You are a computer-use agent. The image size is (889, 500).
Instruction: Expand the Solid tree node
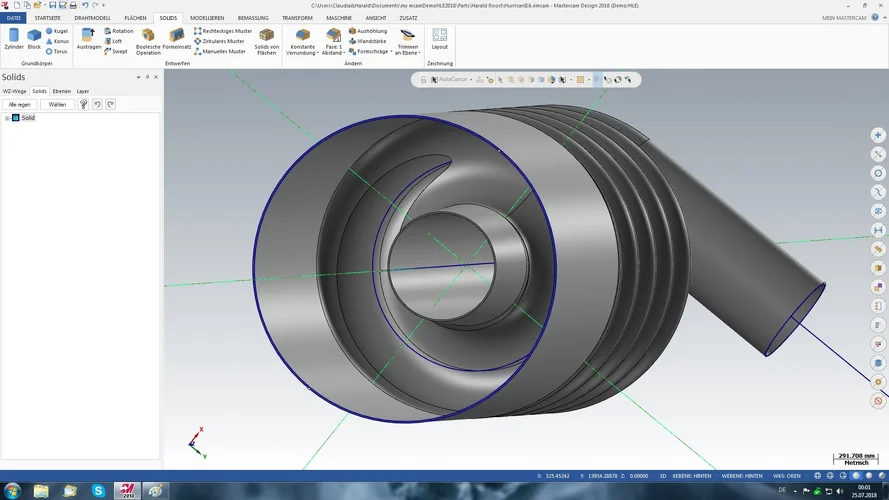(x=7, y=118)
